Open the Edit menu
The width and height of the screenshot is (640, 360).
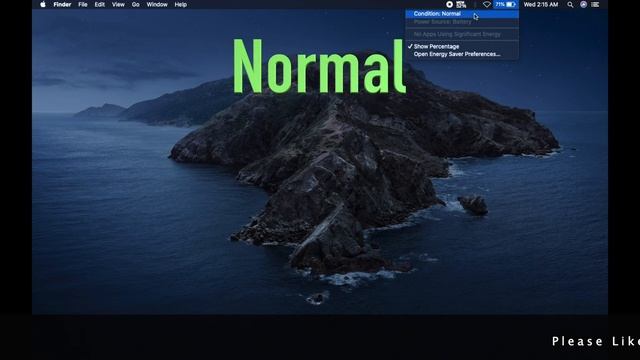pyautogui.click(x=100, y=4)
